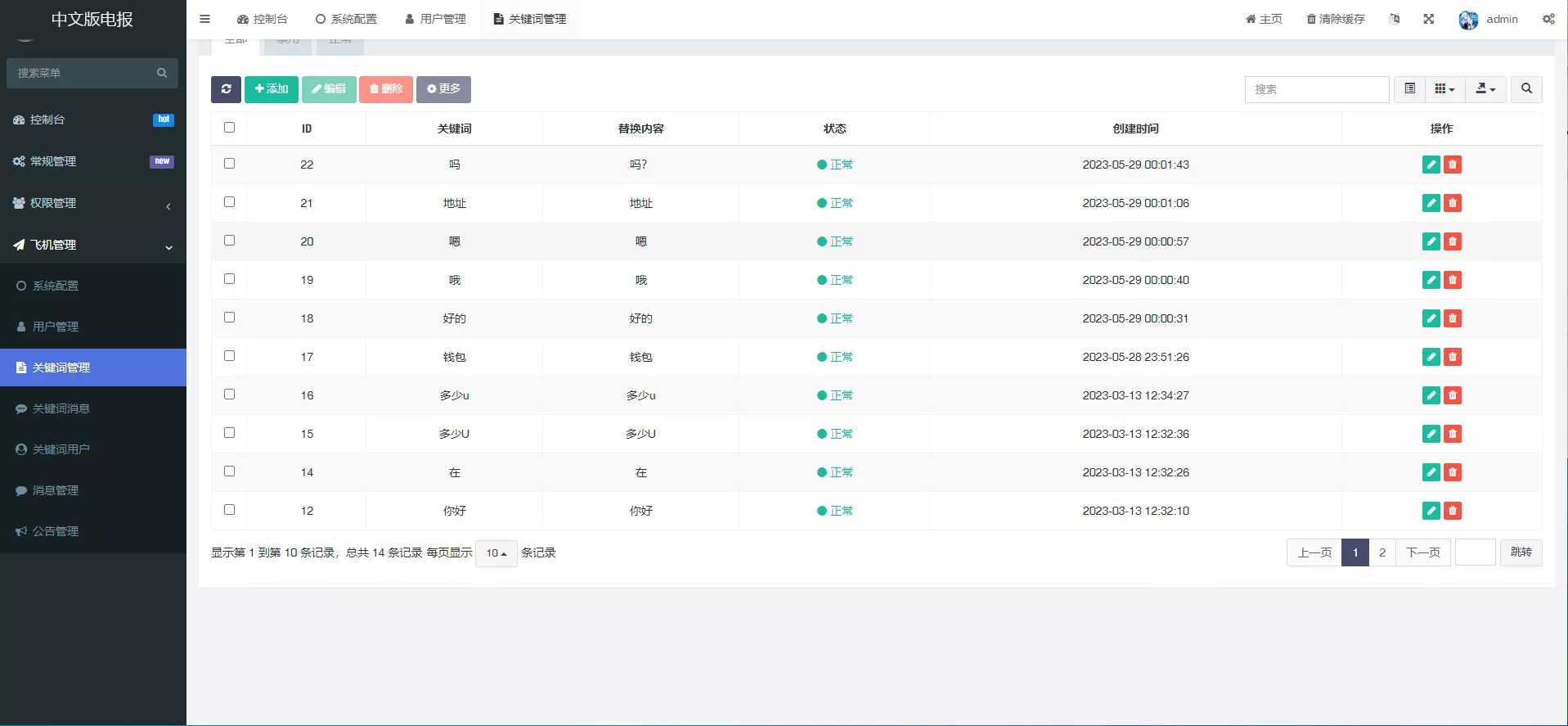The height and width of the screenshot is (726, 1568).
Task: Open 关键词消息 in the sidebar
Action: click(61, 408)
